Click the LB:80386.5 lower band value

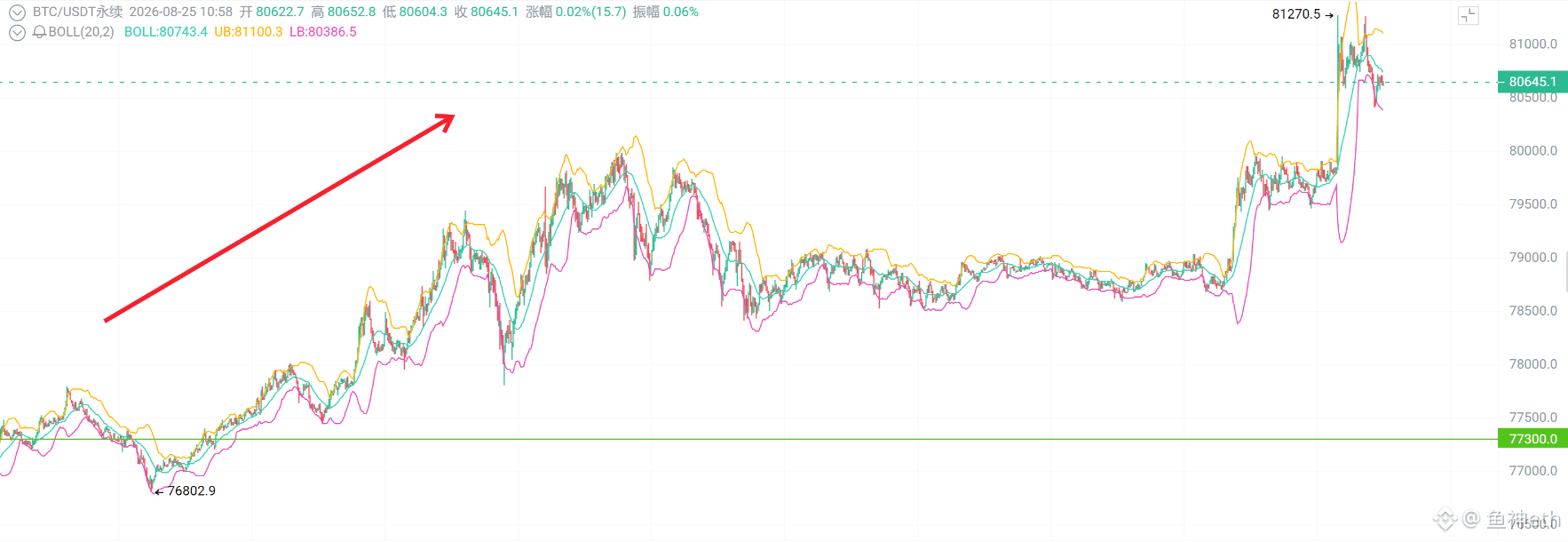(x=323, y=32)
